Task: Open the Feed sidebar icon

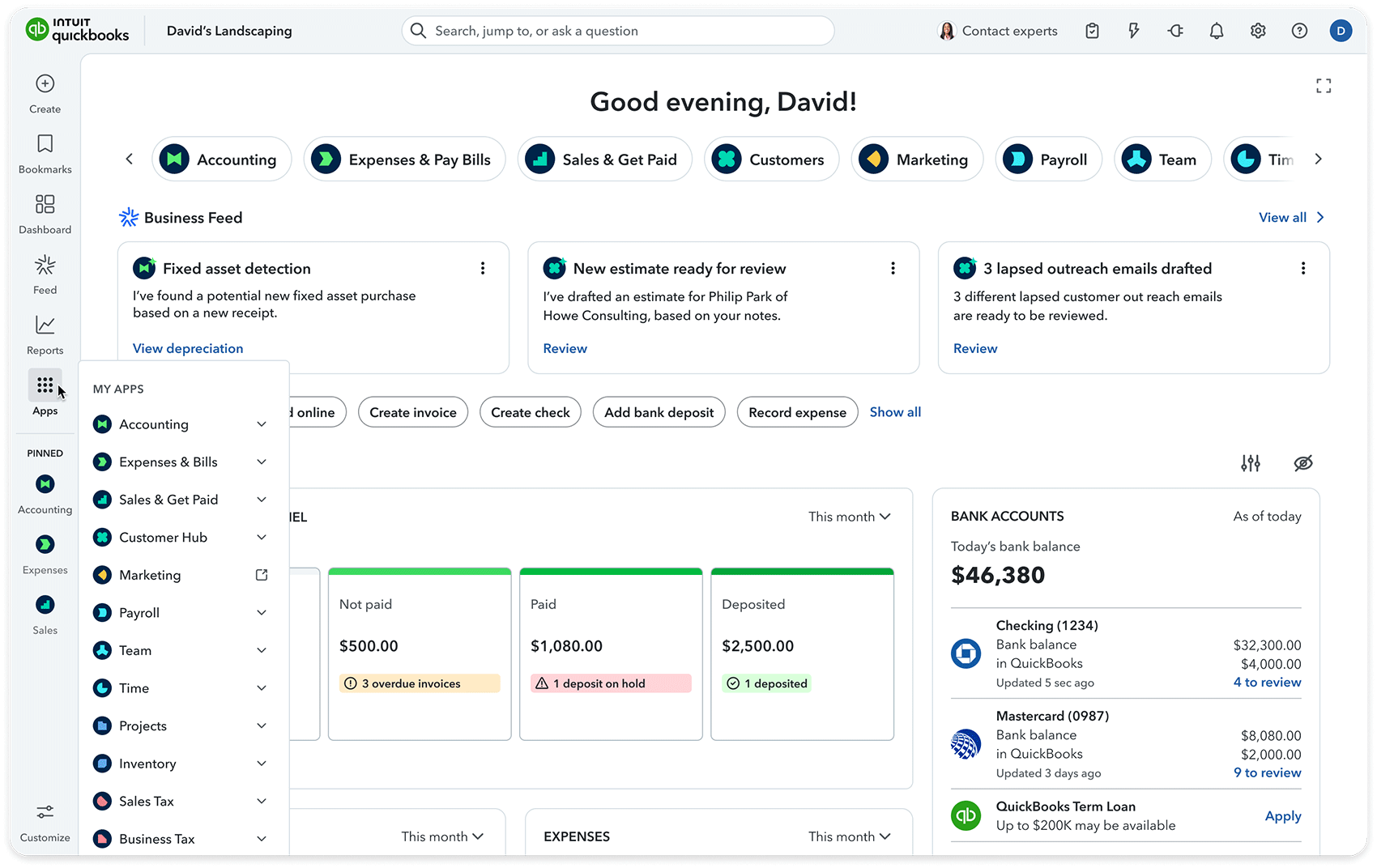Action: coord(45,265)
